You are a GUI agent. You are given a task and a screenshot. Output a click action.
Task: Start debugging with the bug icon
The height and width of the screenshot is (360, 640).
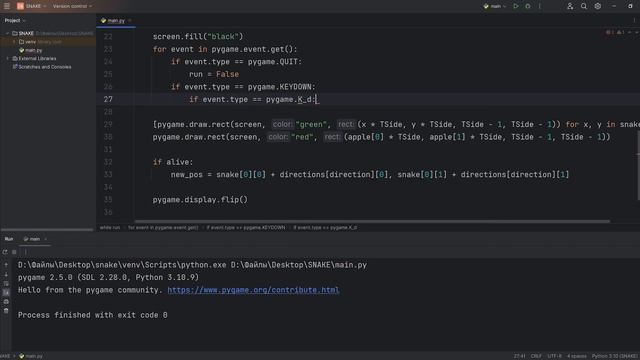tap(528, 6)
